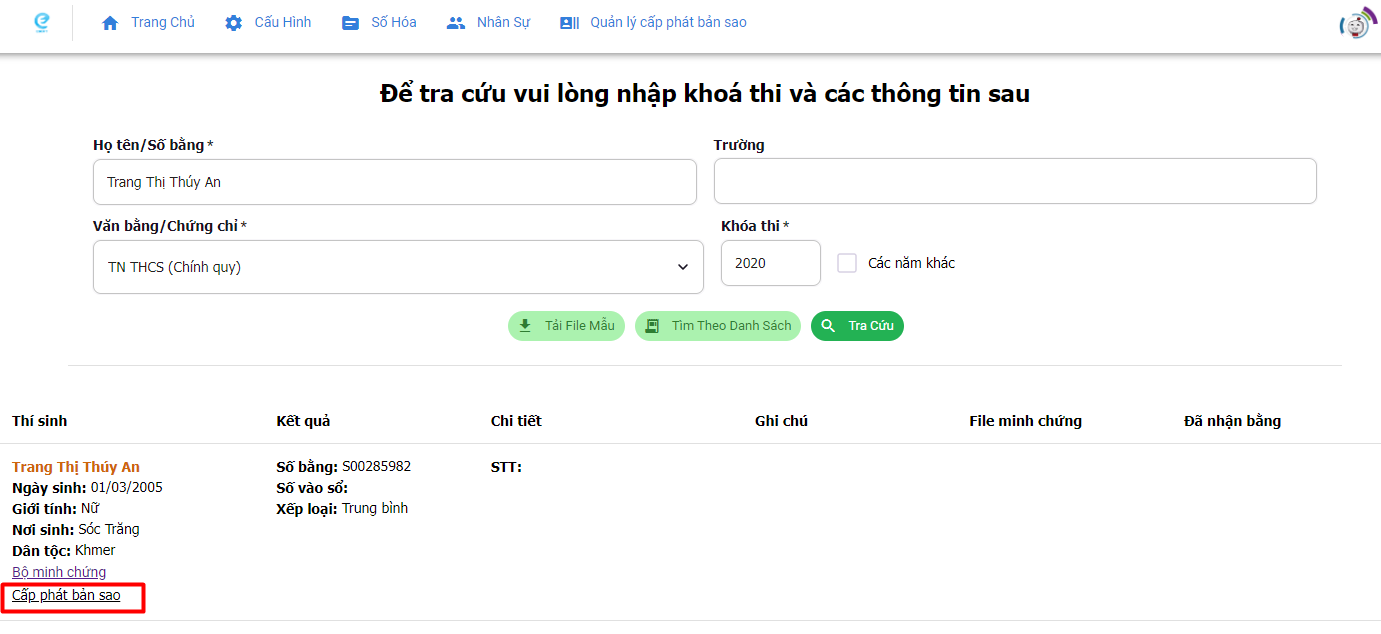
Task: Click the gear icon for Cấu Hình
Action: (233, 23)
